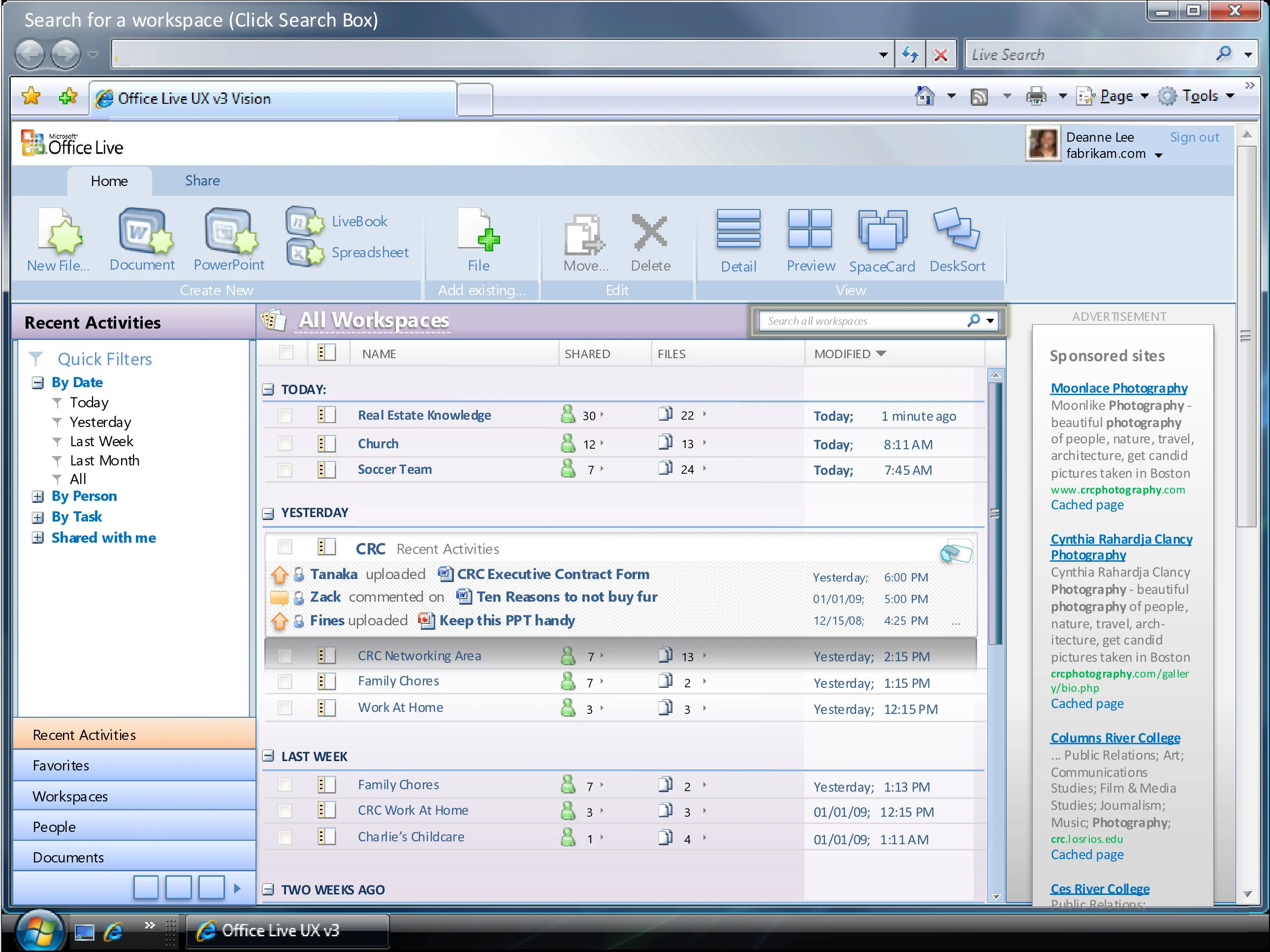Screen dimensions: 1270x952
Task: Click the browser refresh icon
Action: [x=910, y=55]
